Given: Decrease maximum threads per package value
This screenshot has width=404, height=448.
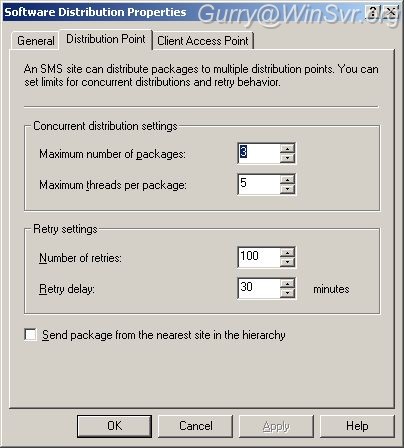Looking at the screenshot, I should [287, 189].
